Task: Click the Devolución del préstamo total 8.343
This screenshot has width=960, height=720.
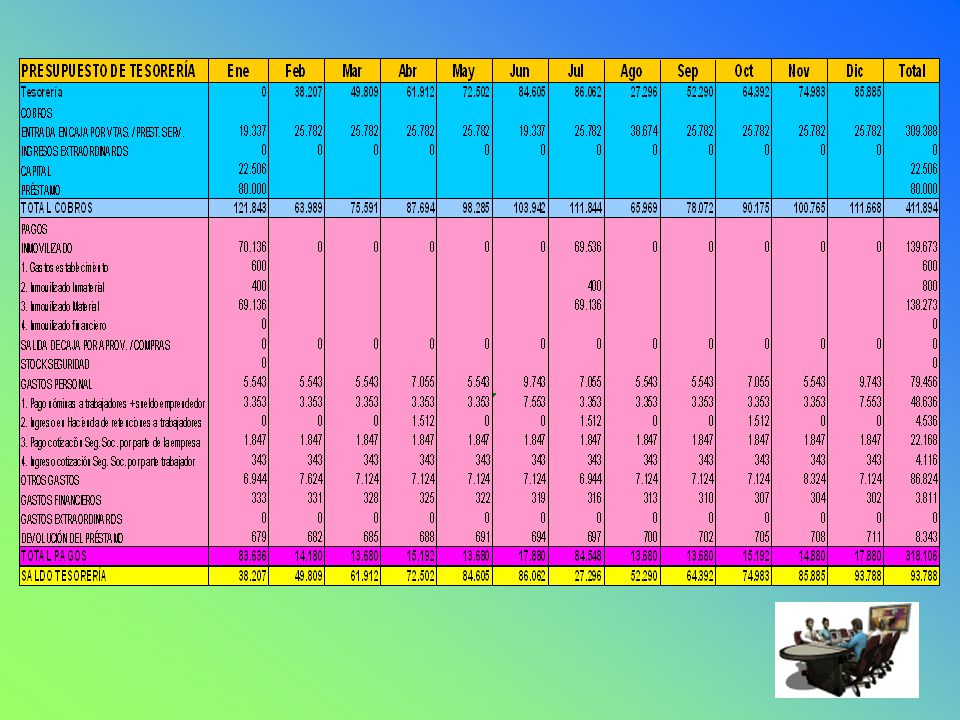Action: click(926, 537)
